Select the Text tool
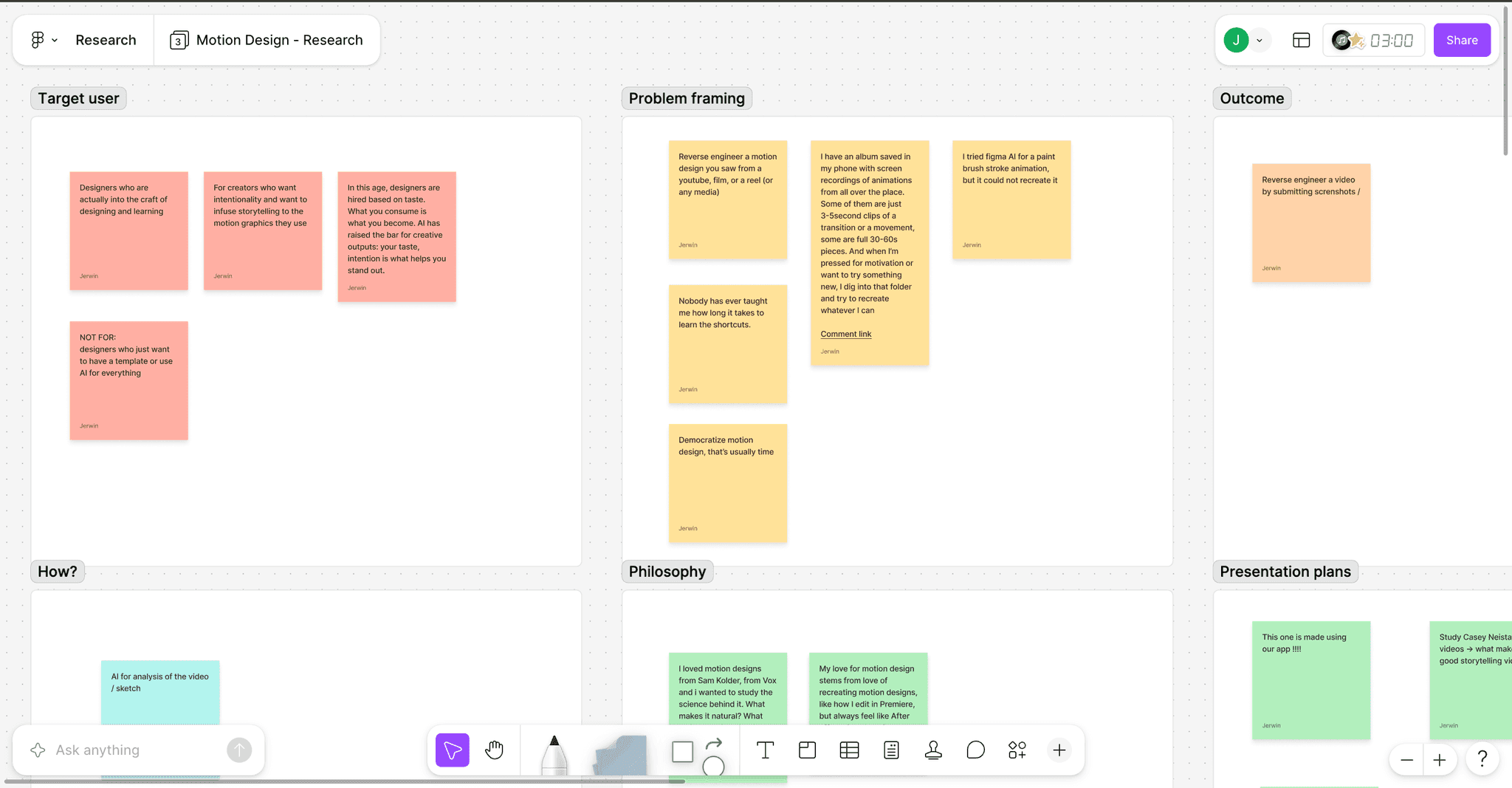This screenshot has height=788, width=1512. coord(766,750)
